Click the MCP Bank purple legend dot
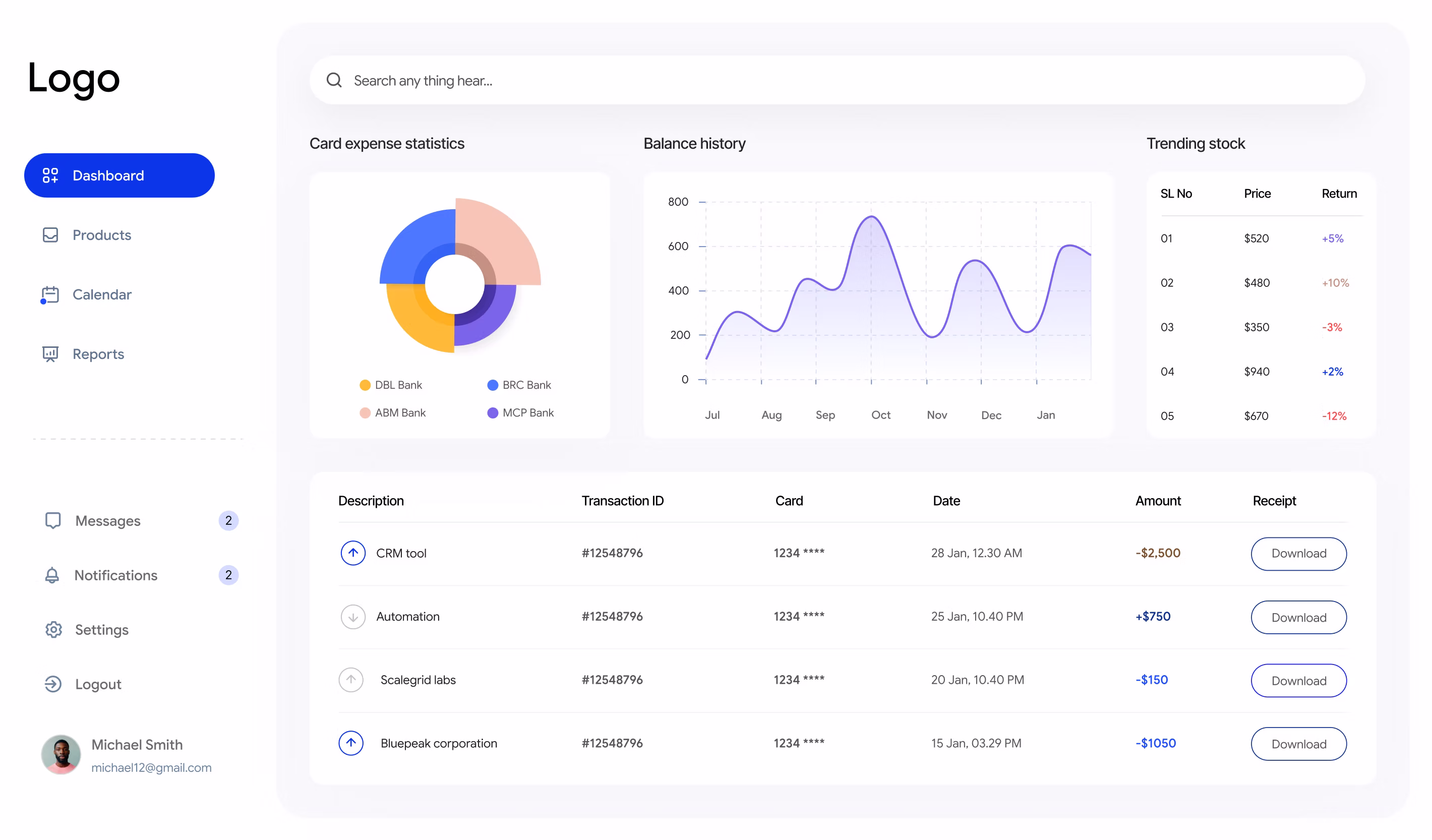Image resolution: width=1432 pixels, height=840 pixels. [493, 413]
